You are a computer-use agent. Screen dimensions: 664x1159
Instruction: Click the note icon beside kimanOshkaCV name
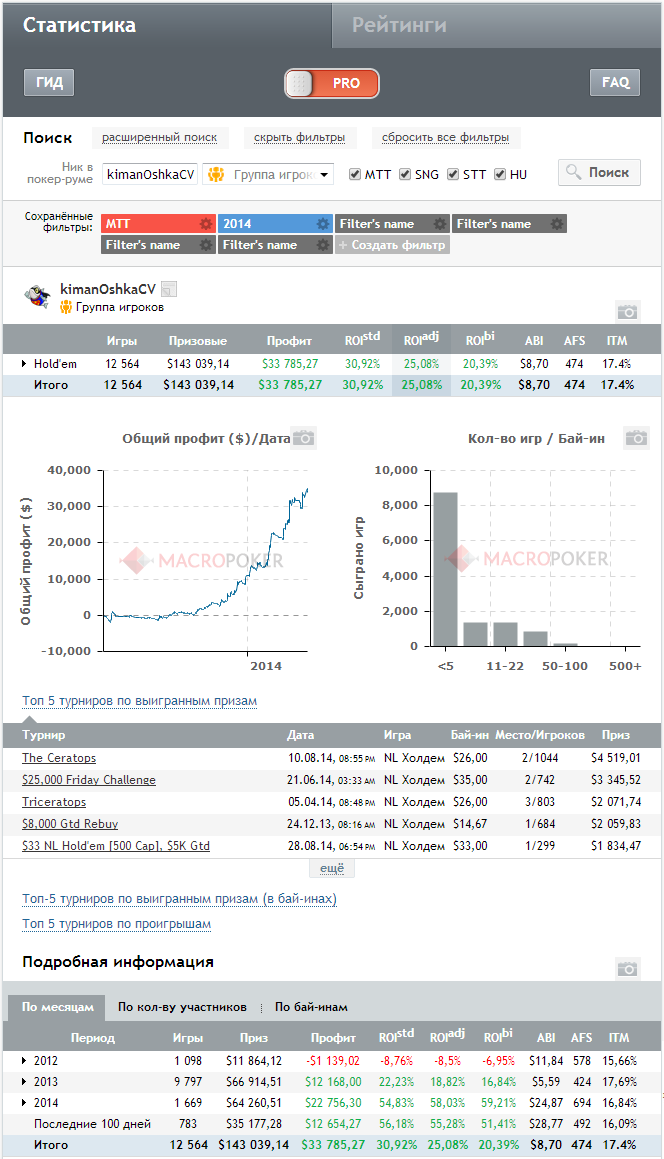pyautogui.click(x=169, y=289)
